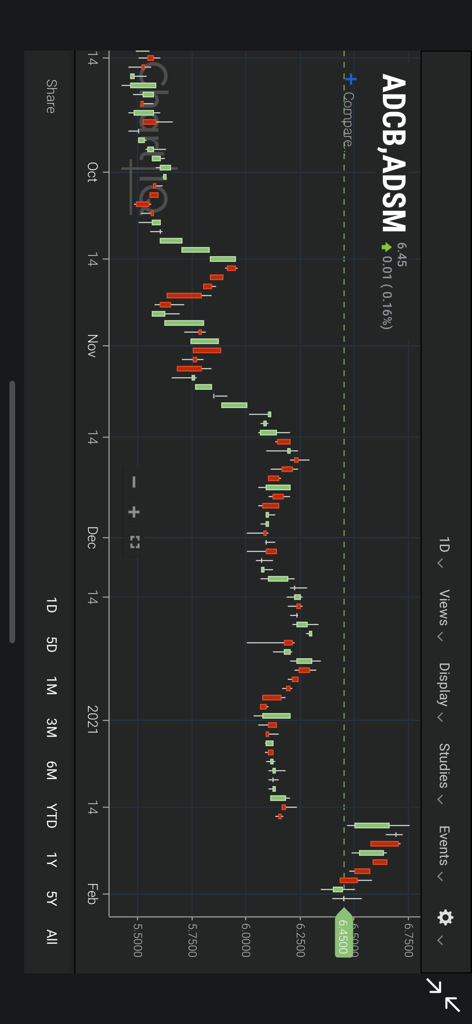Select the 1D range in the range selector

point(52,605)
